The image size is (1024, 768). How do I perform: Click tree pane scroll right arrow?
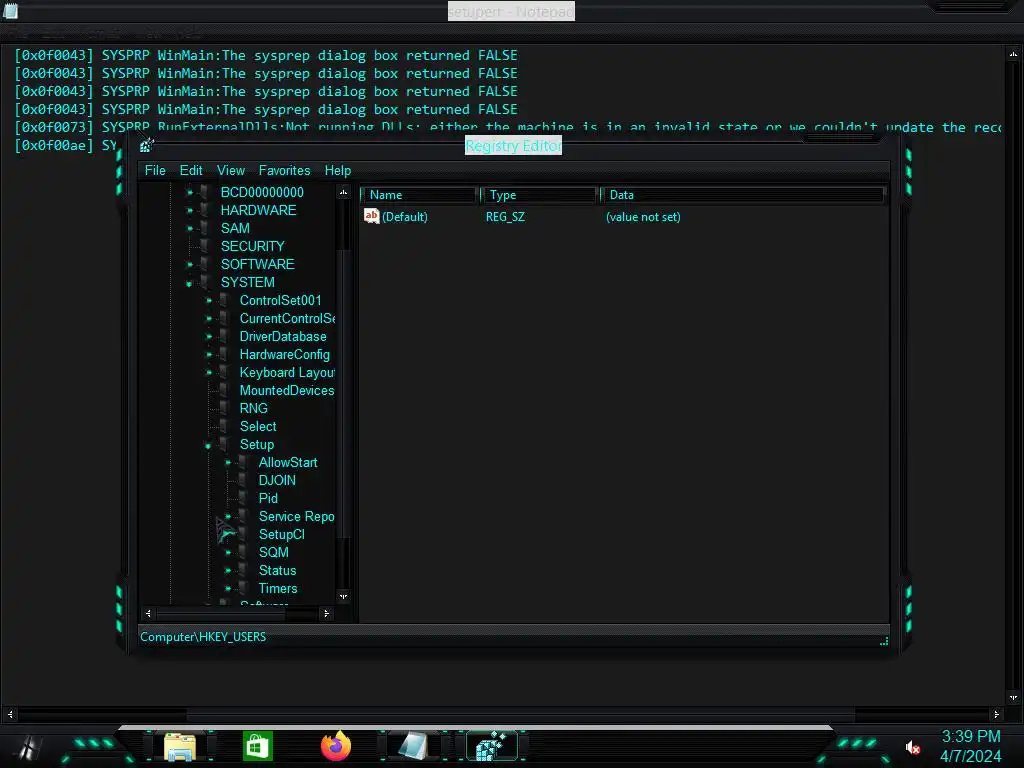pos(326,613)
